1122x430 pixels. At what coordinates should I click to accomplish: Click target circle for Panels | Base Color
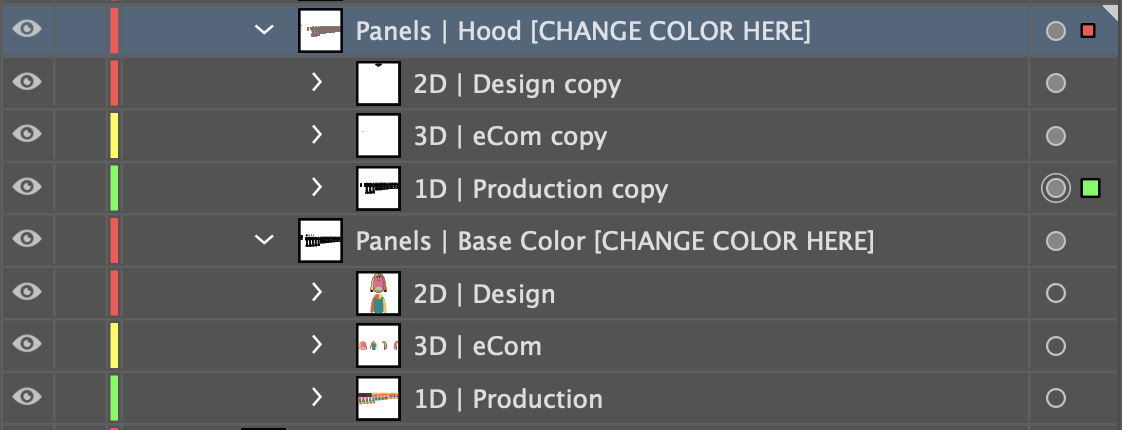click(1055, 241)
